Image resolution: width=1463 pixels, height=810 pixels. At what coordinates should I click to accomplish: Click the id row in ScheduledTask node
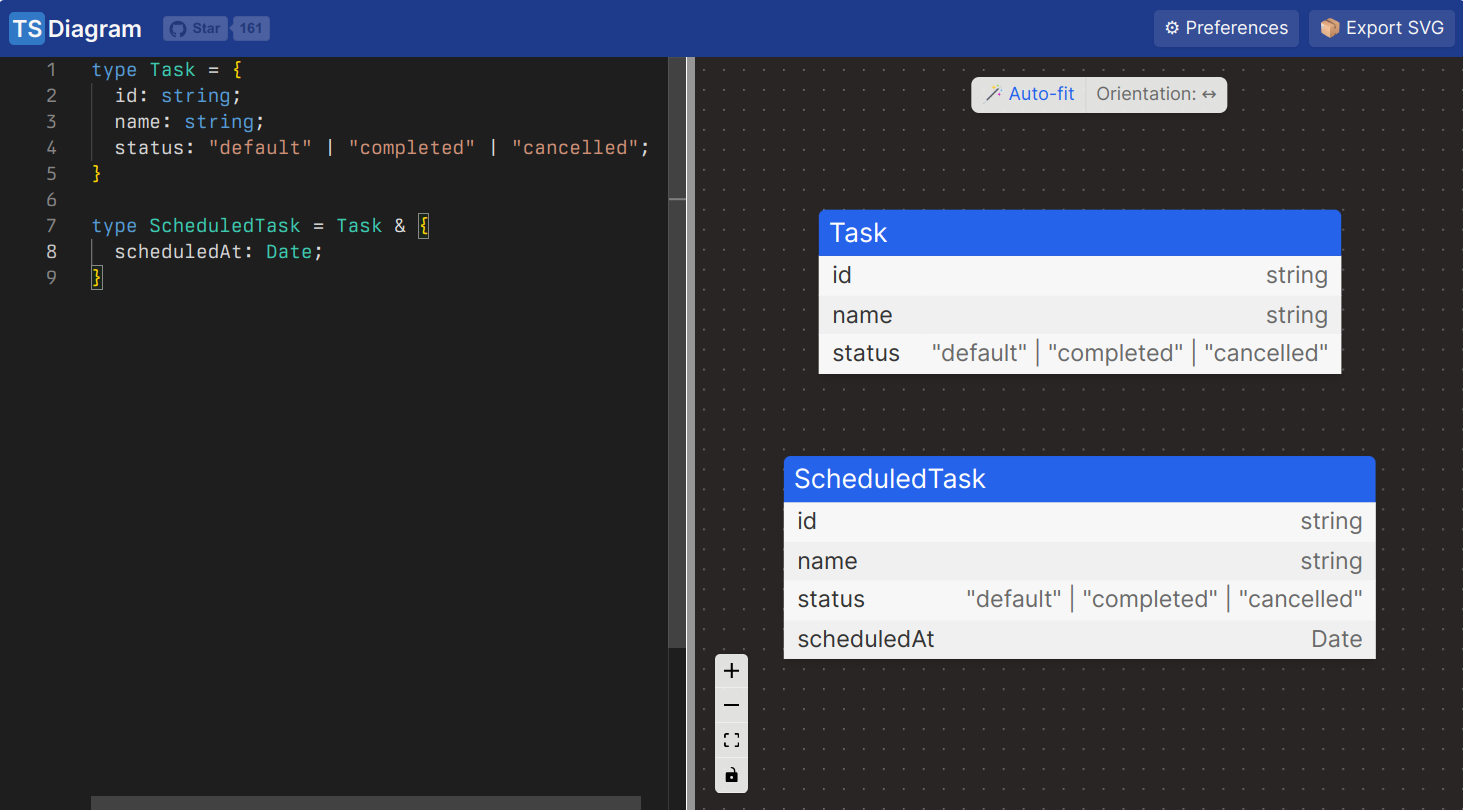[x=1080, y=521]
